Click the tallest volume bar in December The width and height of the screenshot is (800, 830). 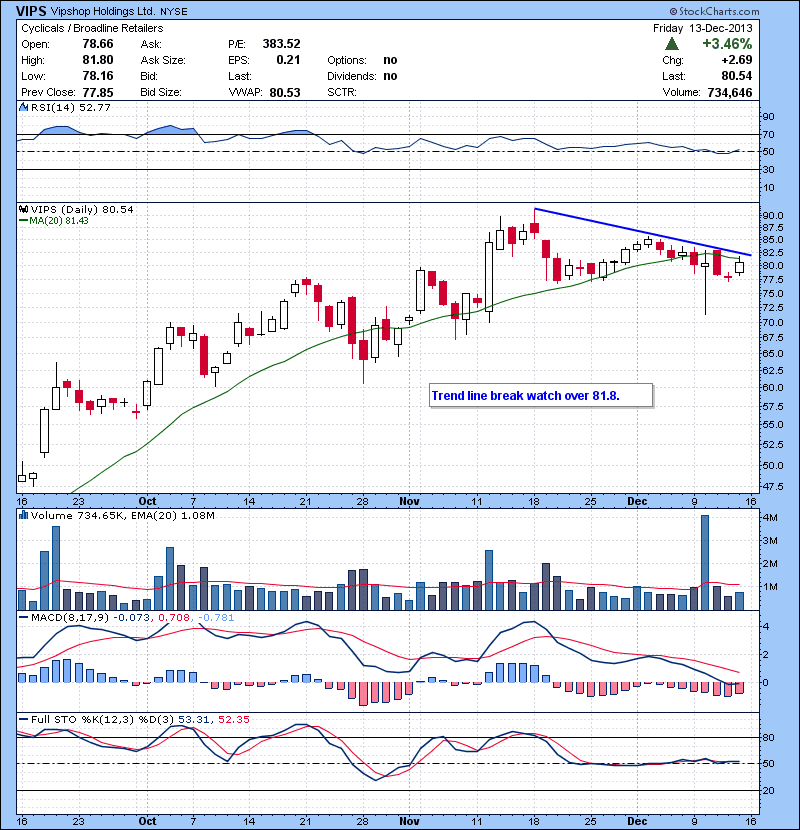[x=705, y=563]
